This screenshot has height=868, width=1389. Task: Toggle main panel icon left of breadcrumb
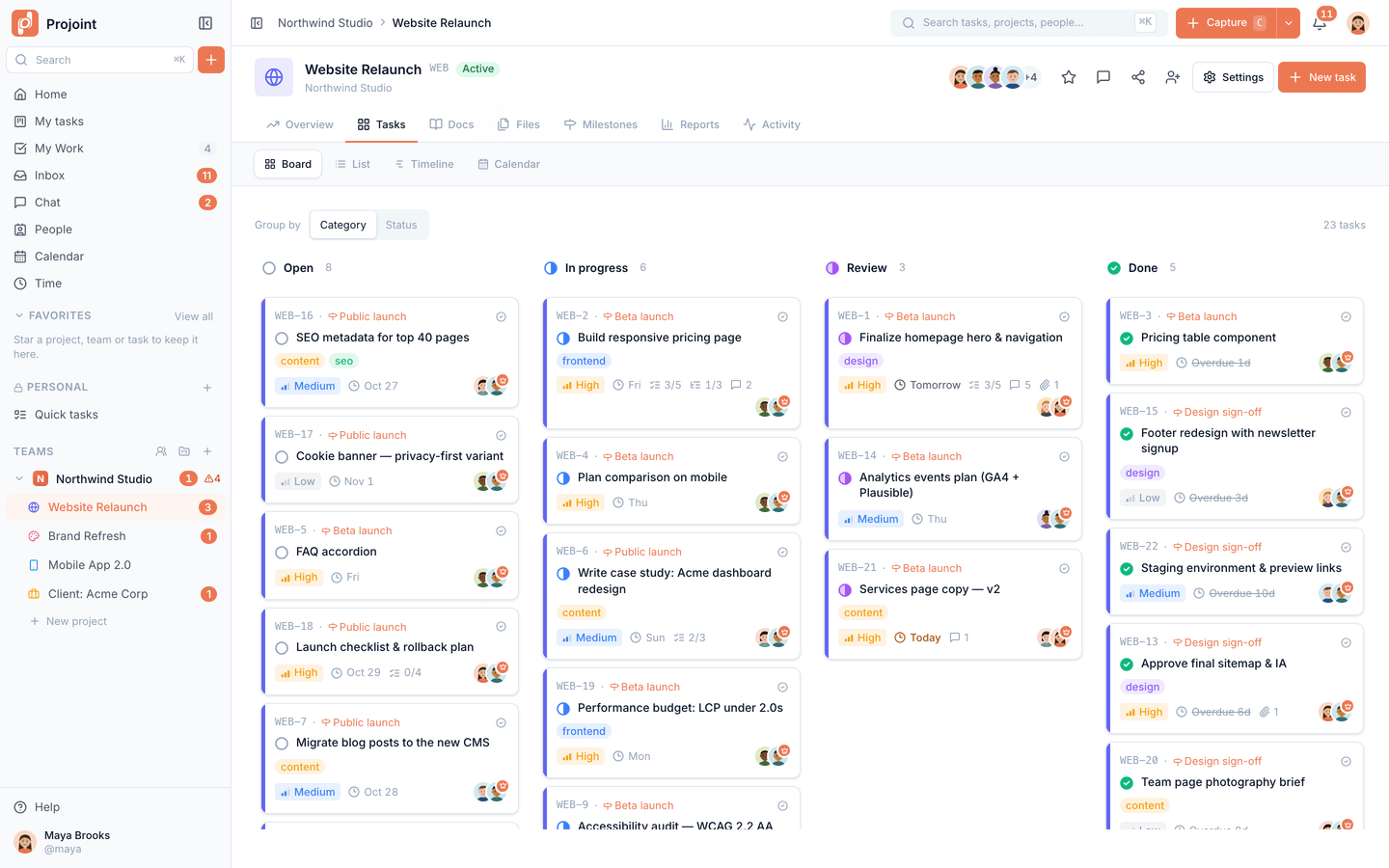coord(257,23)
